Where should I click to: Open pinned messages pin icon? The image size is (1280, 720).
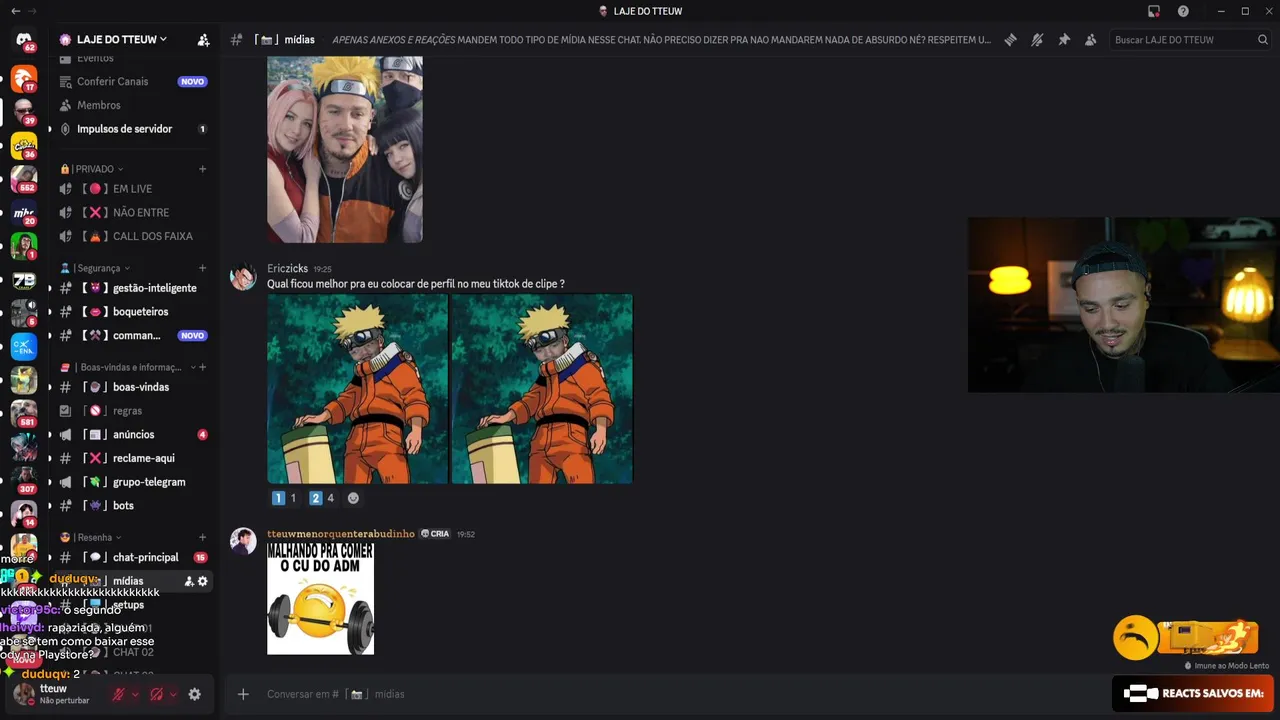pos(1064,40)
